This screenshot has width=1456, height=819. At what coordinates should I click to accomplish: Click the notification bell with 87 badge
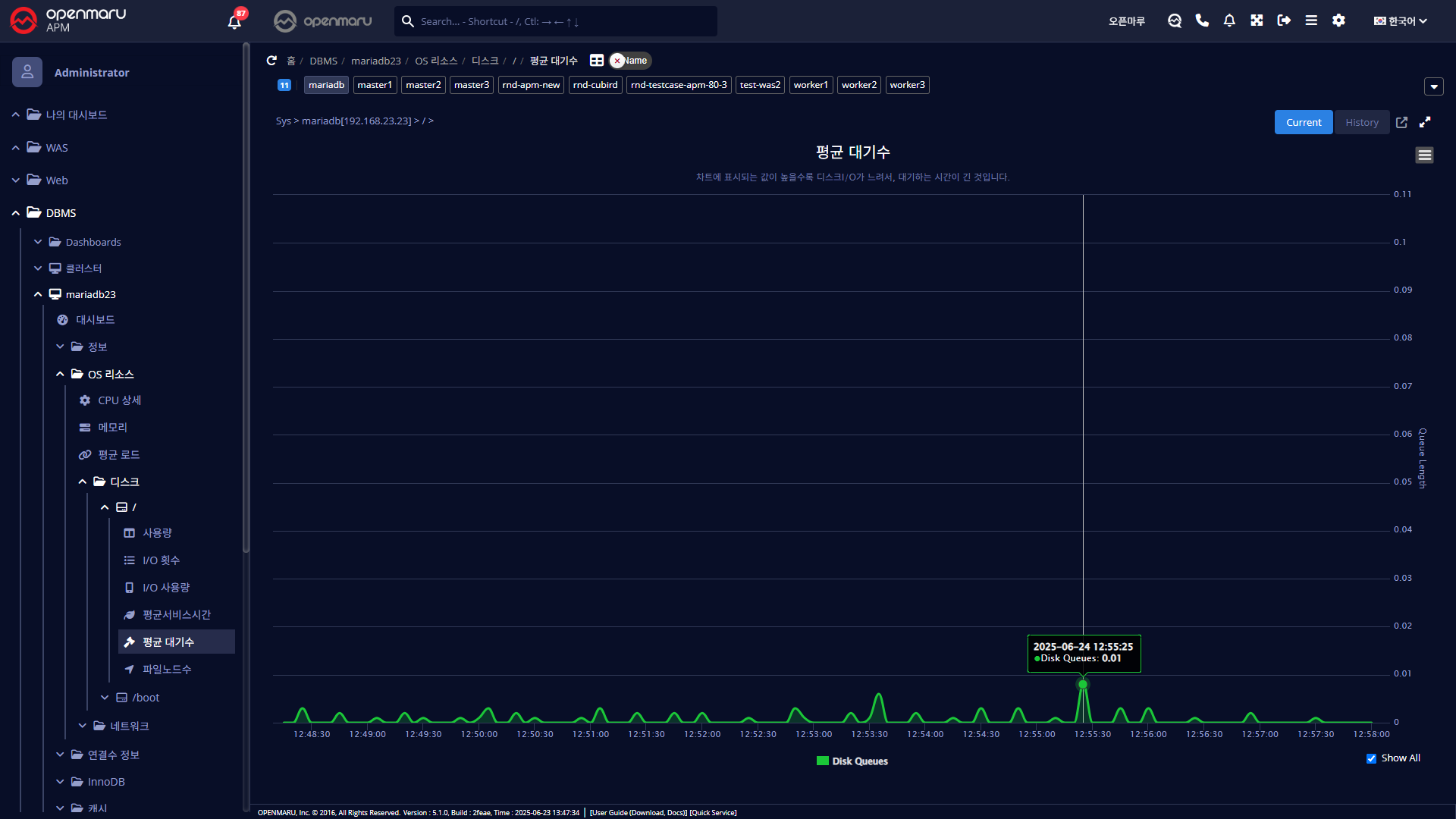pyautogui.click(x=234, y=21)
